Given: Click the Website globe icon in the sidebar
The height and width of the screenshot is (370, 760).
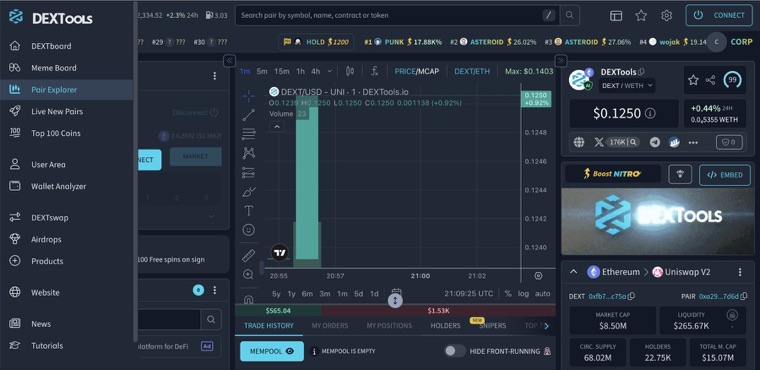Looking at the screenshot, I should pos(15,292).
